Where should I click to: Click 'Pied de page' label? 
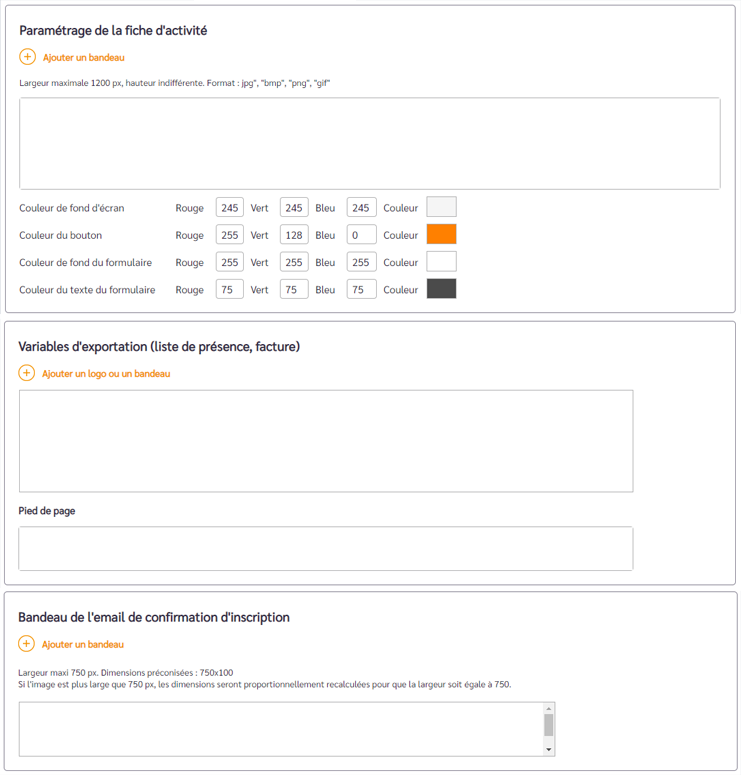pos(47,511)
